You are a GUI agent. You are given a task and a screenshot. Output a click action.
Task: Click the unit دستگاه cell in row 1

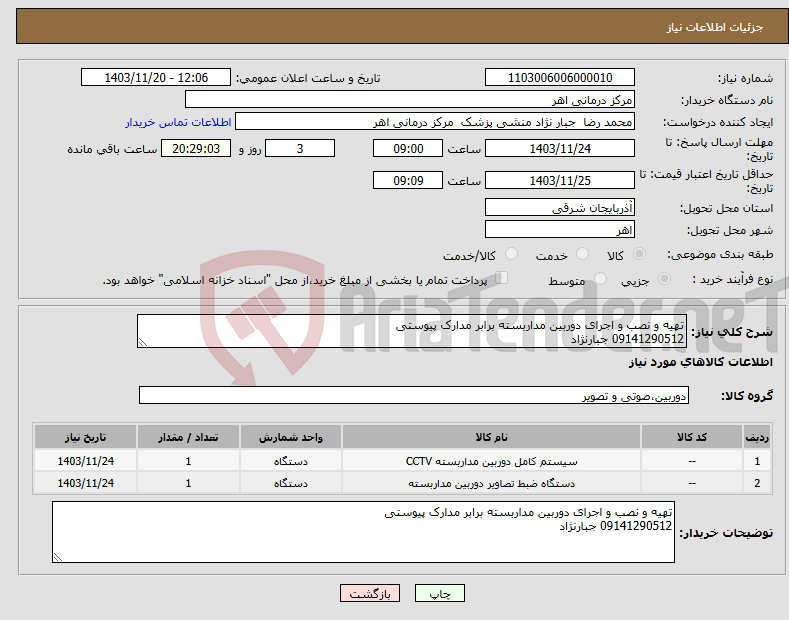291,461
